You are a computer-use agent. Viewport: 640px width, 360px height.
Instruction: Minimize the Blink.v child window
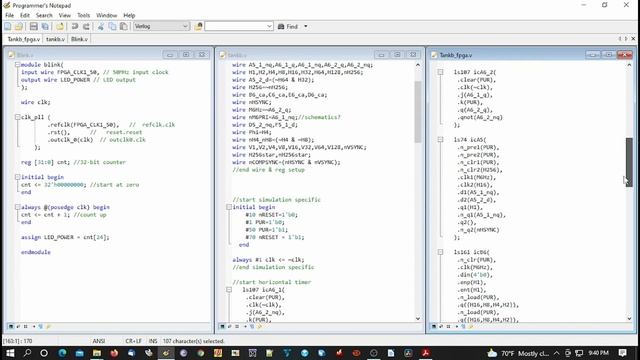[170, 55]
